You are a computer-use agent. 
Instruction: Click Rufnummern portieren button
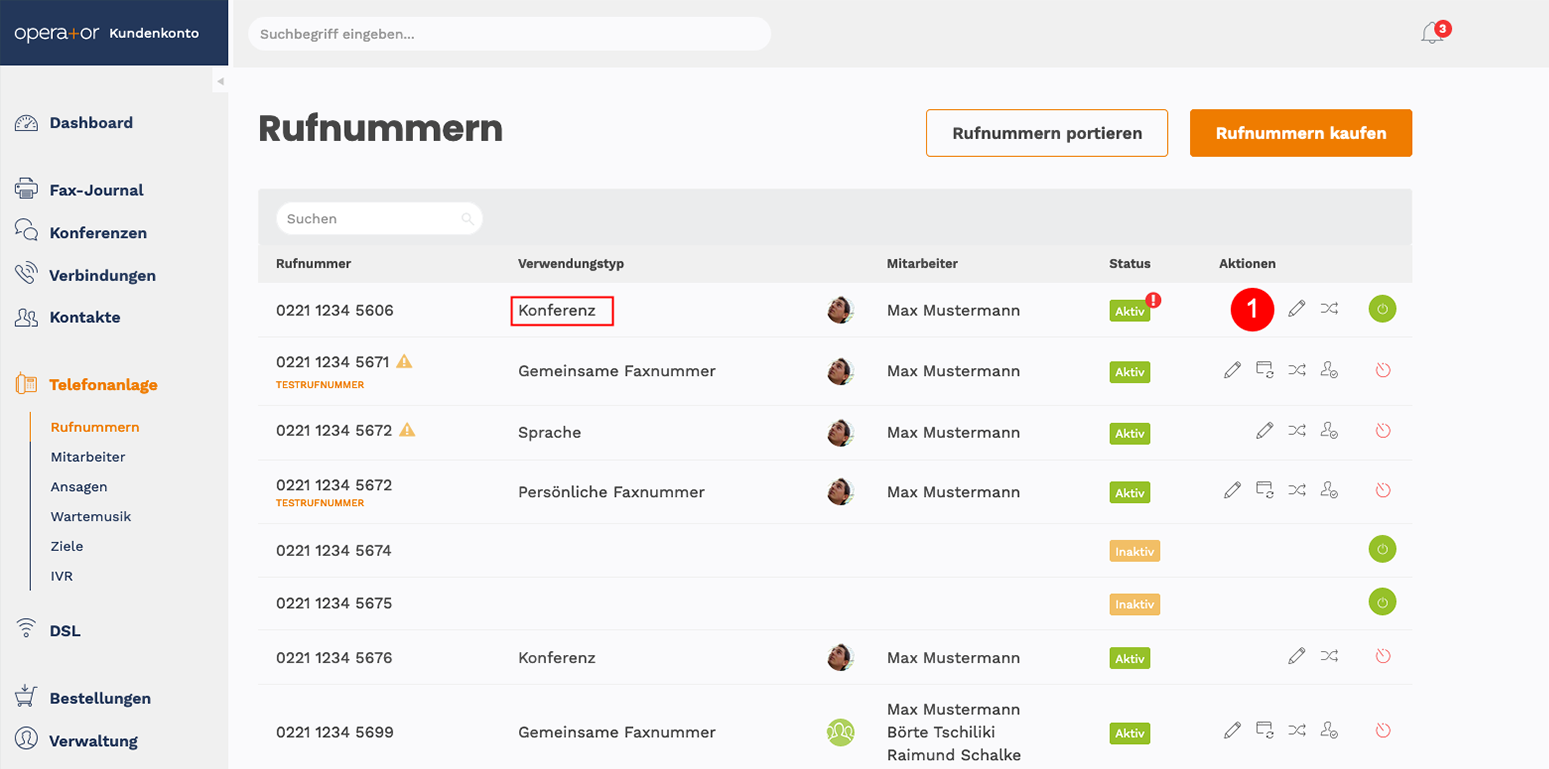click(x=1047, y=133)
